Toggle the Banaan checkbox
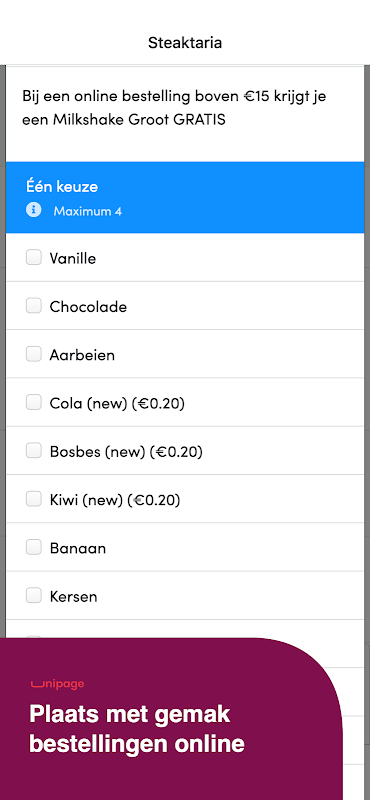This screenshot has width=370, height=800. (x=34, y=547)
